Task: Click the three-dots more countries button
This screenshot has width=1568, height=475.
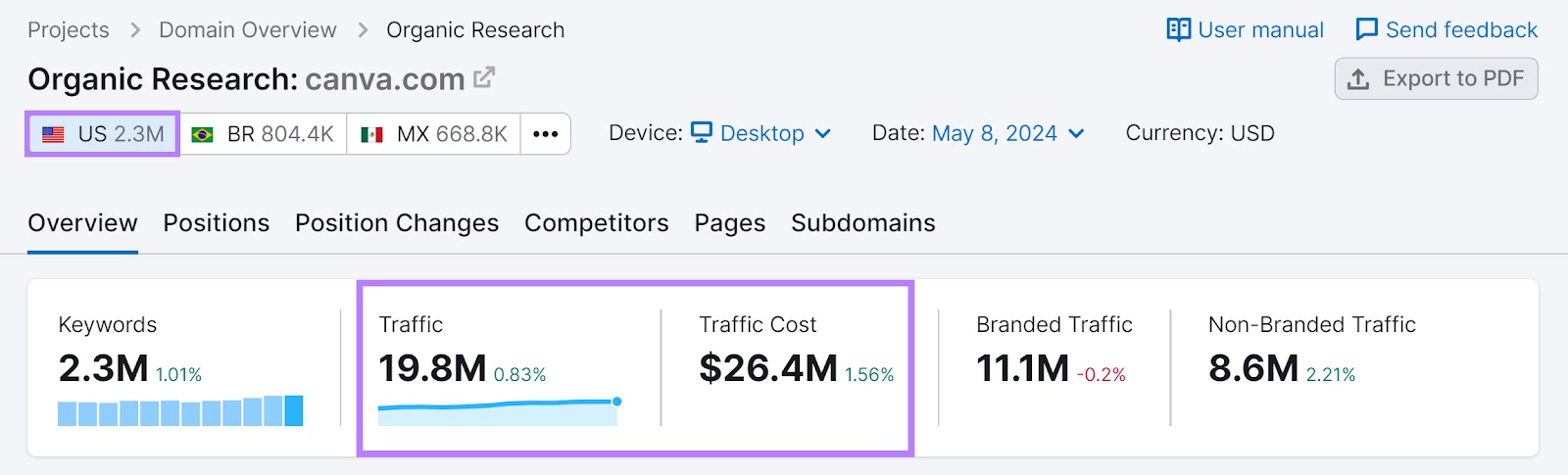Action: [x=546, y=134]
